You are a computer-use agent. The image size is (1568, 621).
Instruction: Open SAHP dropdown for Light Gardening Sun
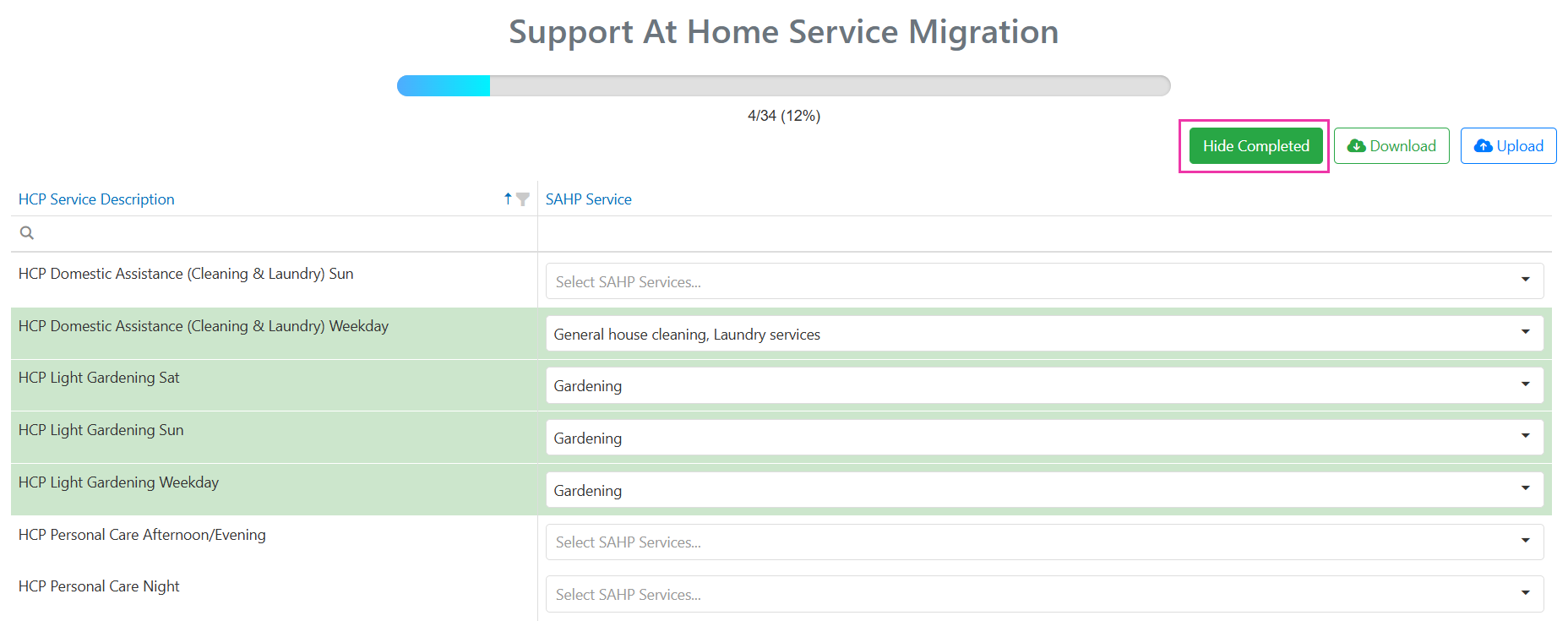(x=1044, y=438)
